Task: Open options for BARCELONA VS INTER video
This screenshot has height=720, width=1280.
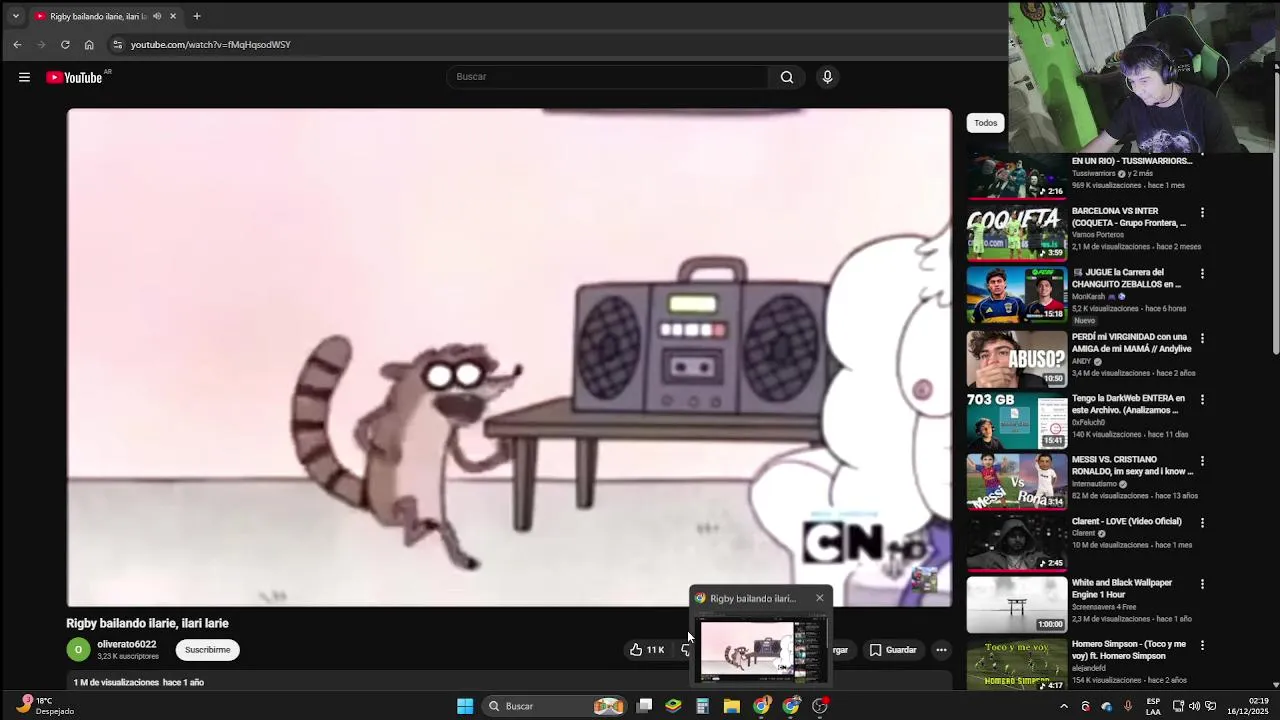Action: (x=1202, y=212)
